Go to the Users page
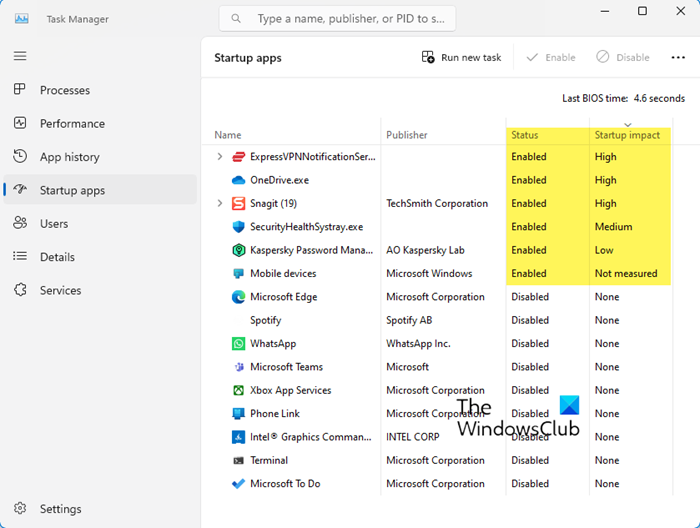This screenshot has height=528, width=700. [100, 223]
